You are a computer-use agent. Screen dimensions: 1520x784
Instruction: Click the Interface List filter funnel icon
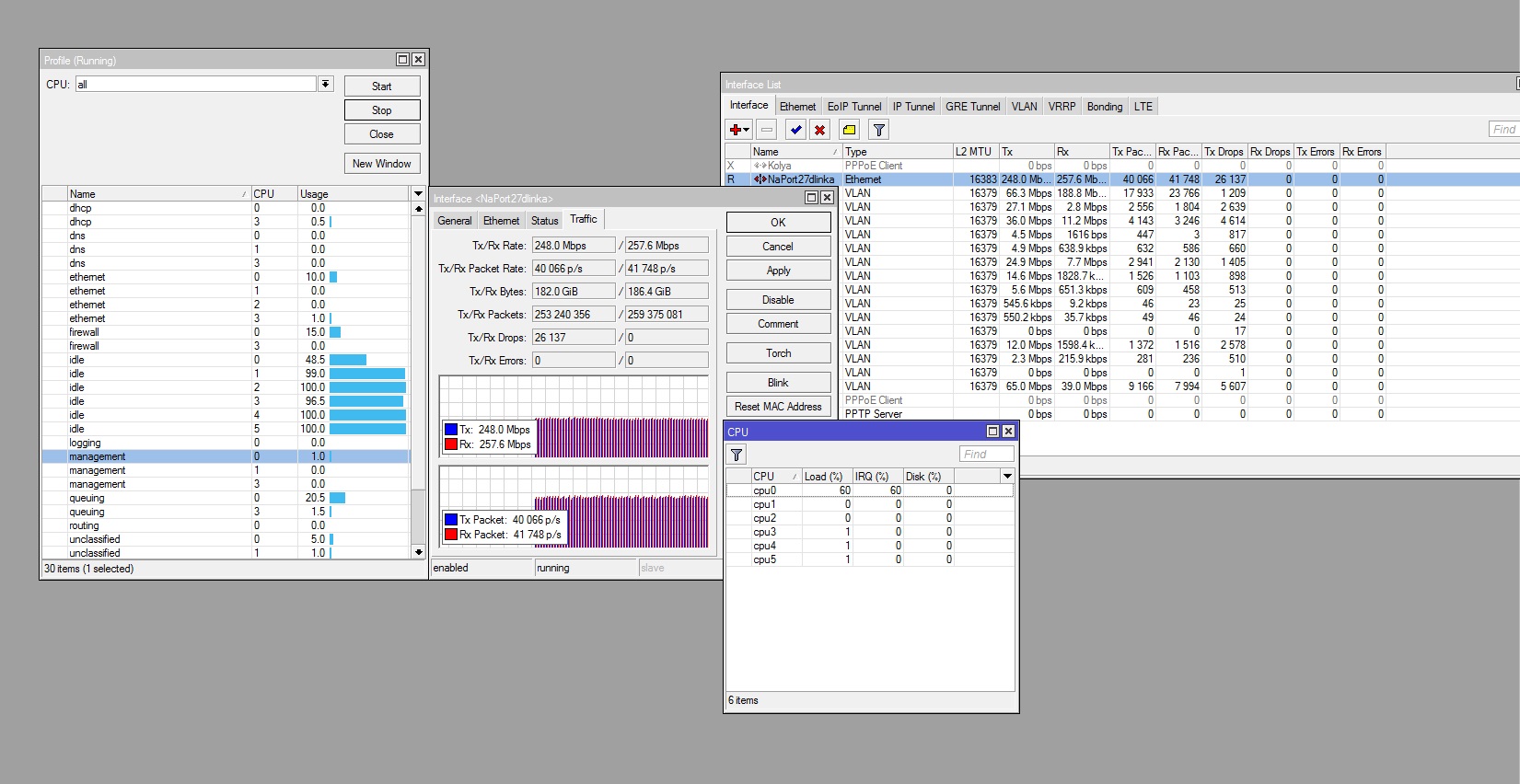click(x=879, y=130)
